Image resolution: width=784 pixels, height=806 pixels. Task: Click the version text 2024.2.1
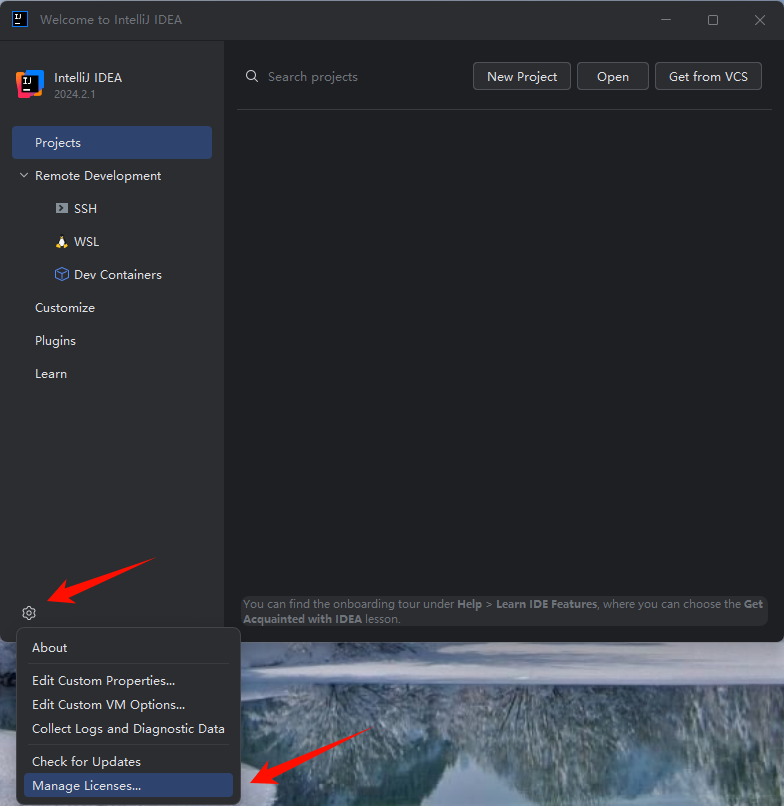point(75,94)
